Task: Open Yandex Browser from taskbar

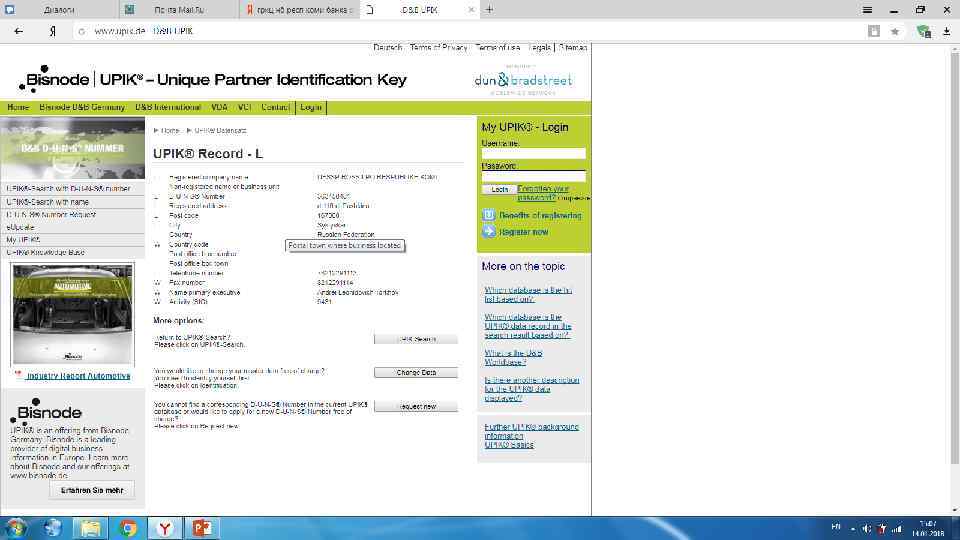Action: click(x=165, y=528)
